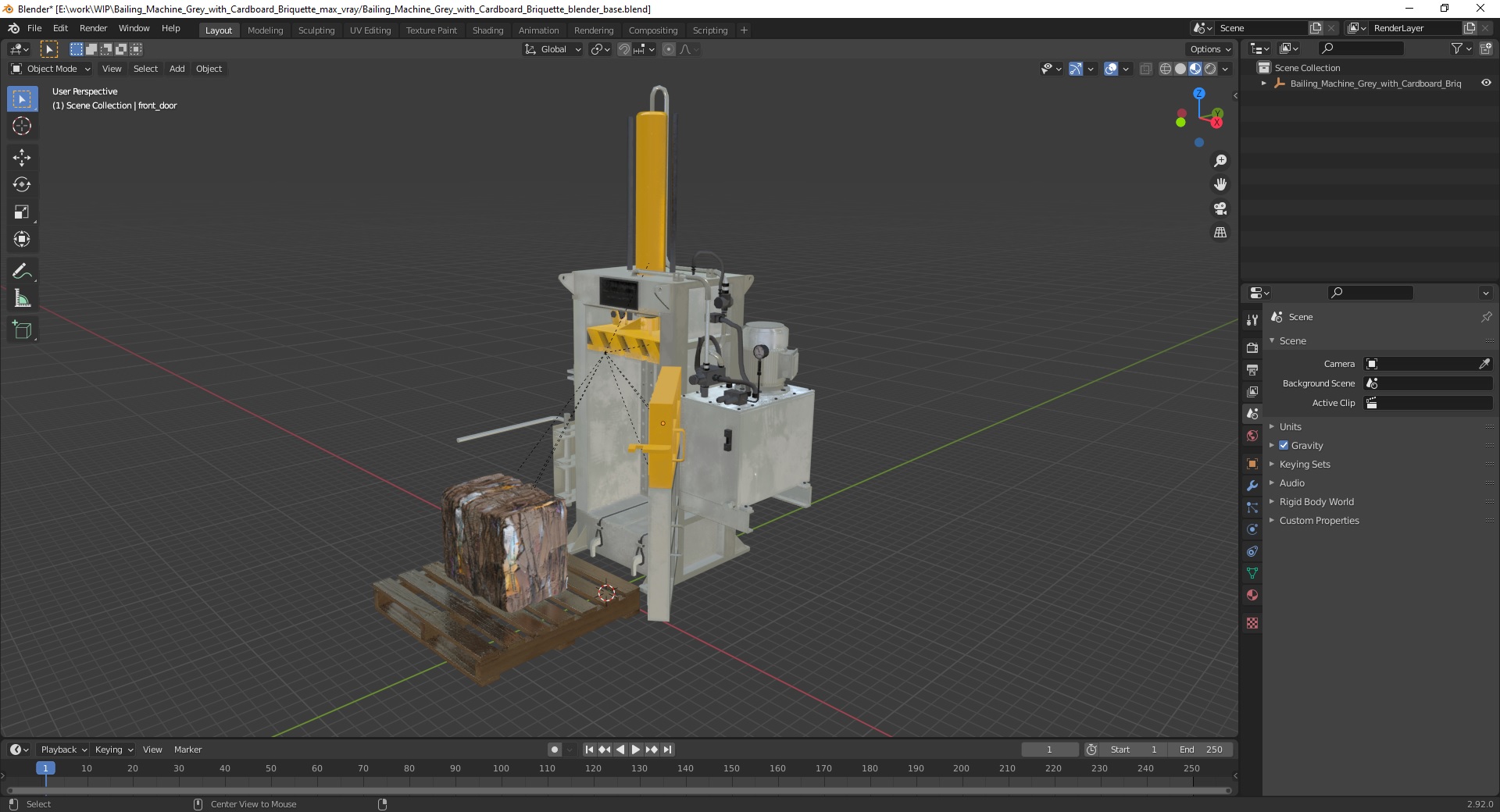The width and height of the screenshot is (1500, 812).
Task: Play the animation forward
Action: coord(636,750)
